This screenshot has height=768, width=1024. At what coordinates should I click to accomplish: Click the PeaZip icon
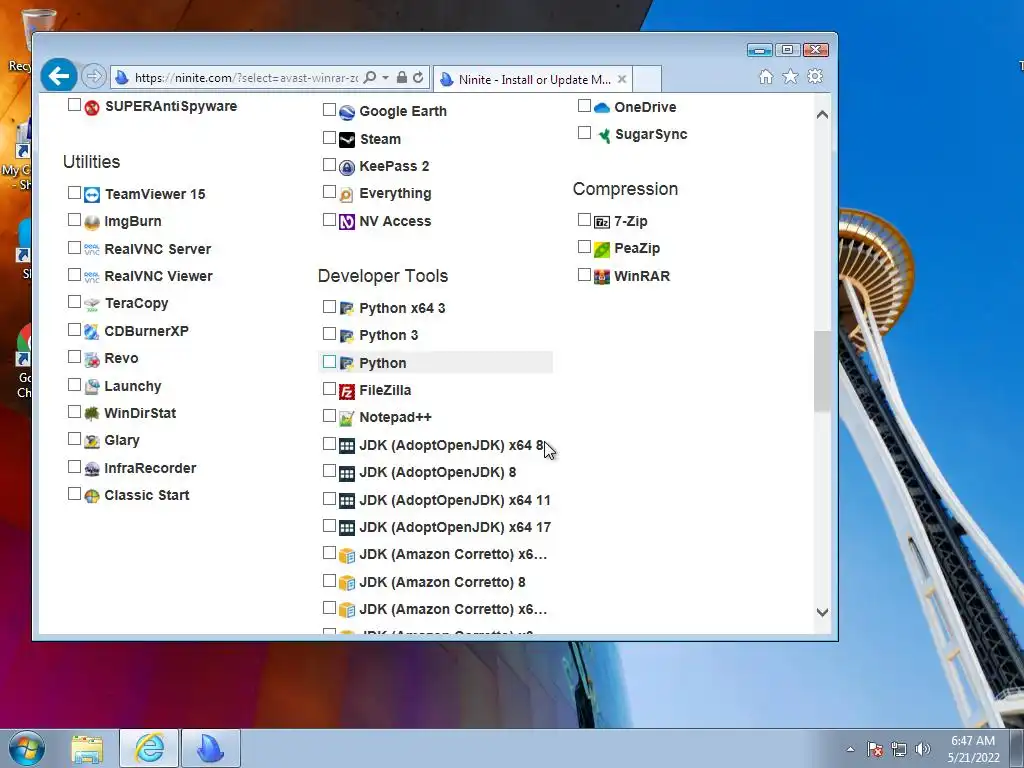pos(602,249)
